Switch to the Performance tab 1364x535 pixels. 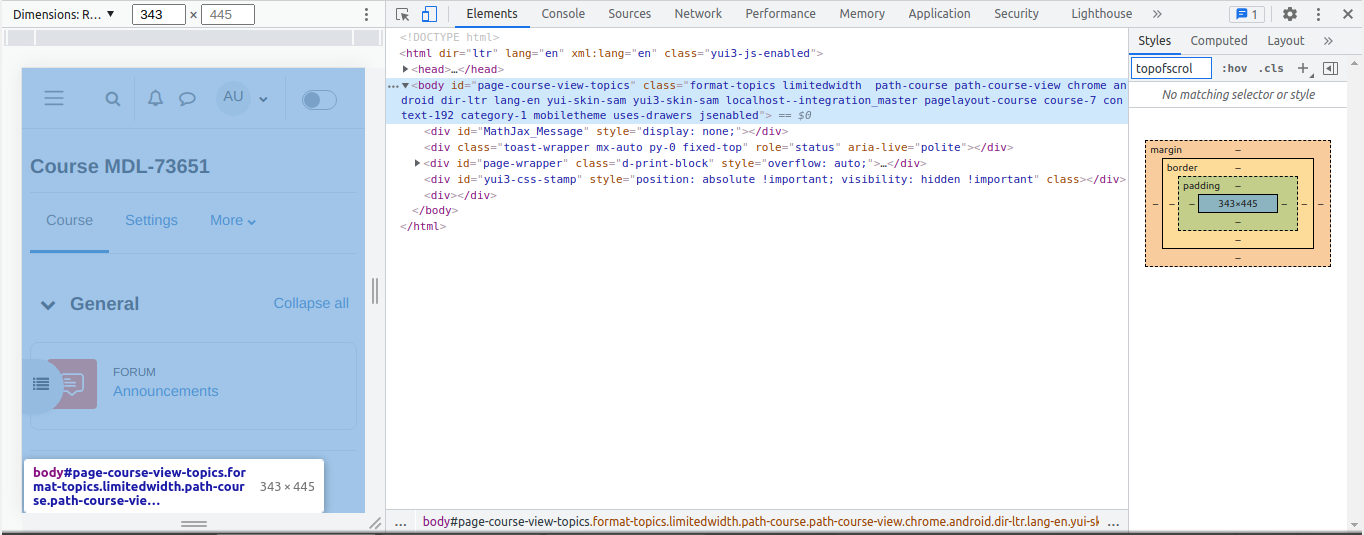[780, 14]
